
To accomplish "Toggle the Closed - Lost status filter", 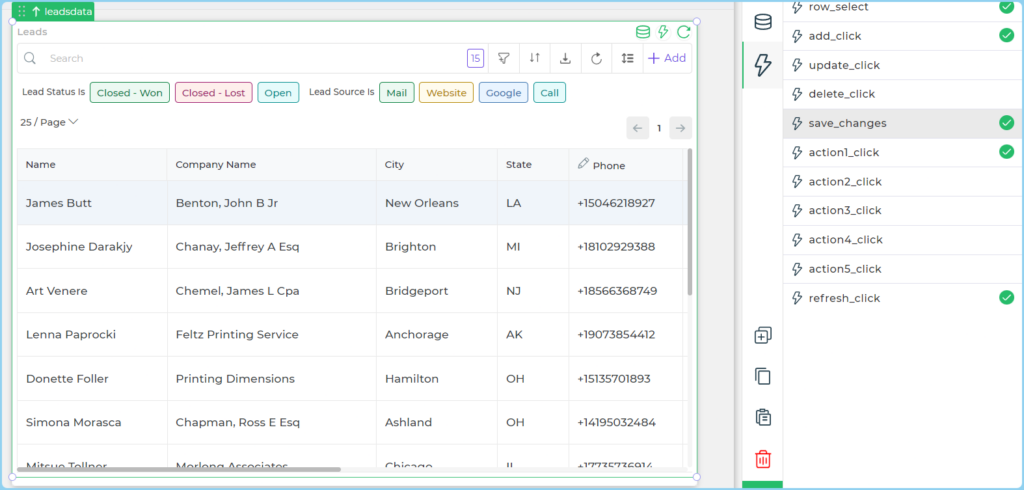I will pos(213,93).
